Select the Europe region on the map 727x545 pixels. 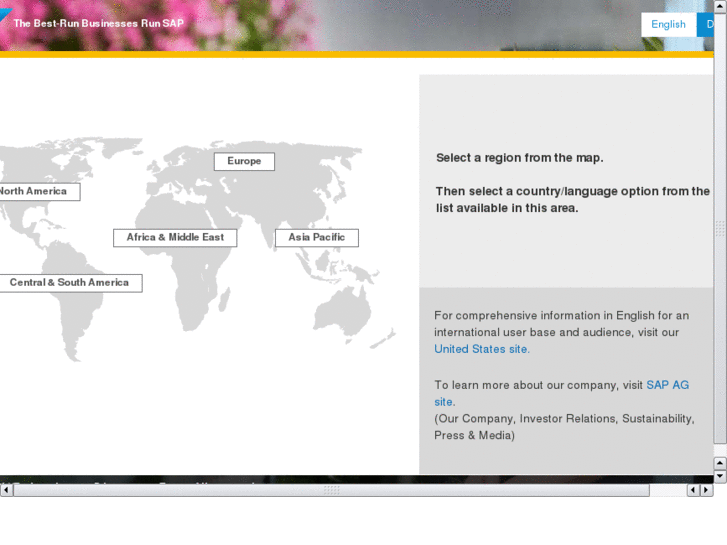244,161
